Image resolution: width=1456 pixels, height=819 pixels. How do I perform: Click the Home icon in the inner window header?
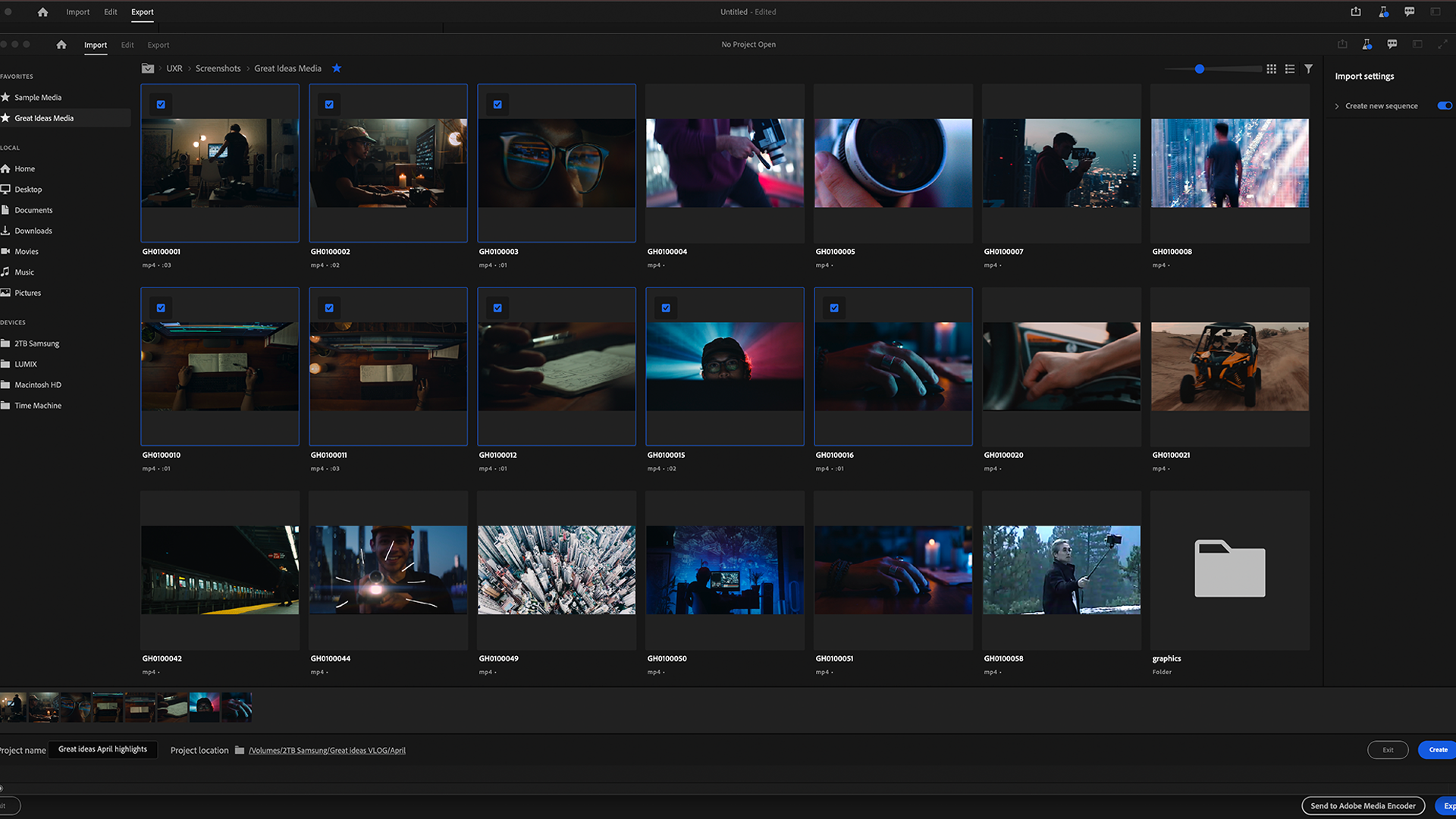coord(61,45)
